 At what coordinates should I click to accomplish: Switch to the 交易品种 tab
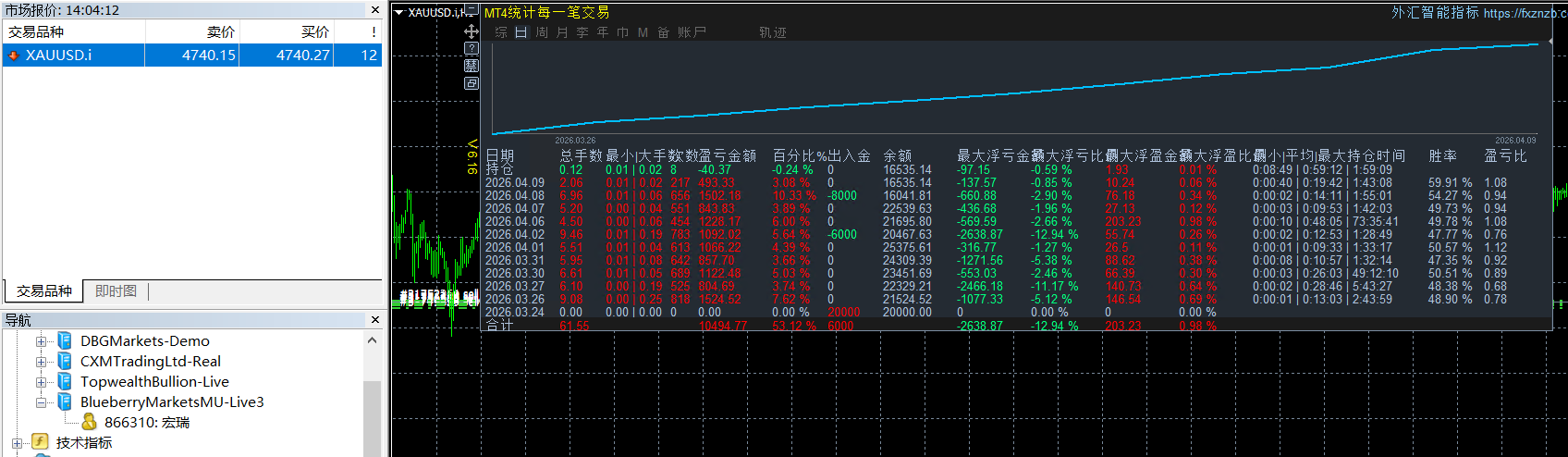click(x=43, y=290)
